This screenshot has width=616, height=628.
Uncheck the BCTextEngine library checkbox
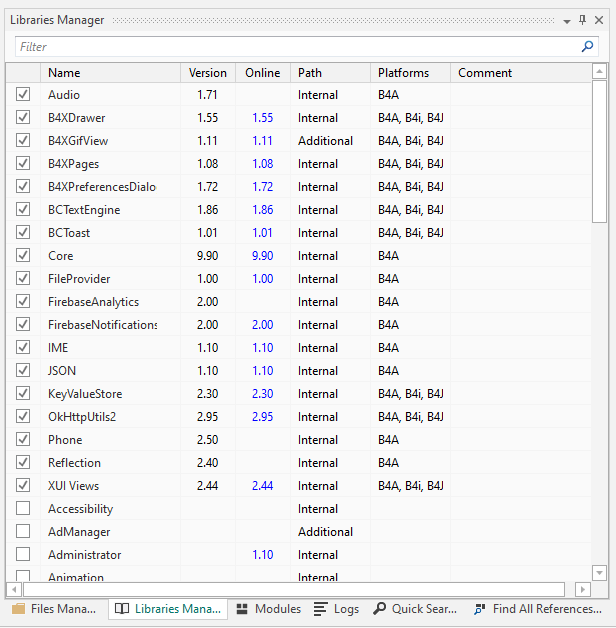point(23,209)
